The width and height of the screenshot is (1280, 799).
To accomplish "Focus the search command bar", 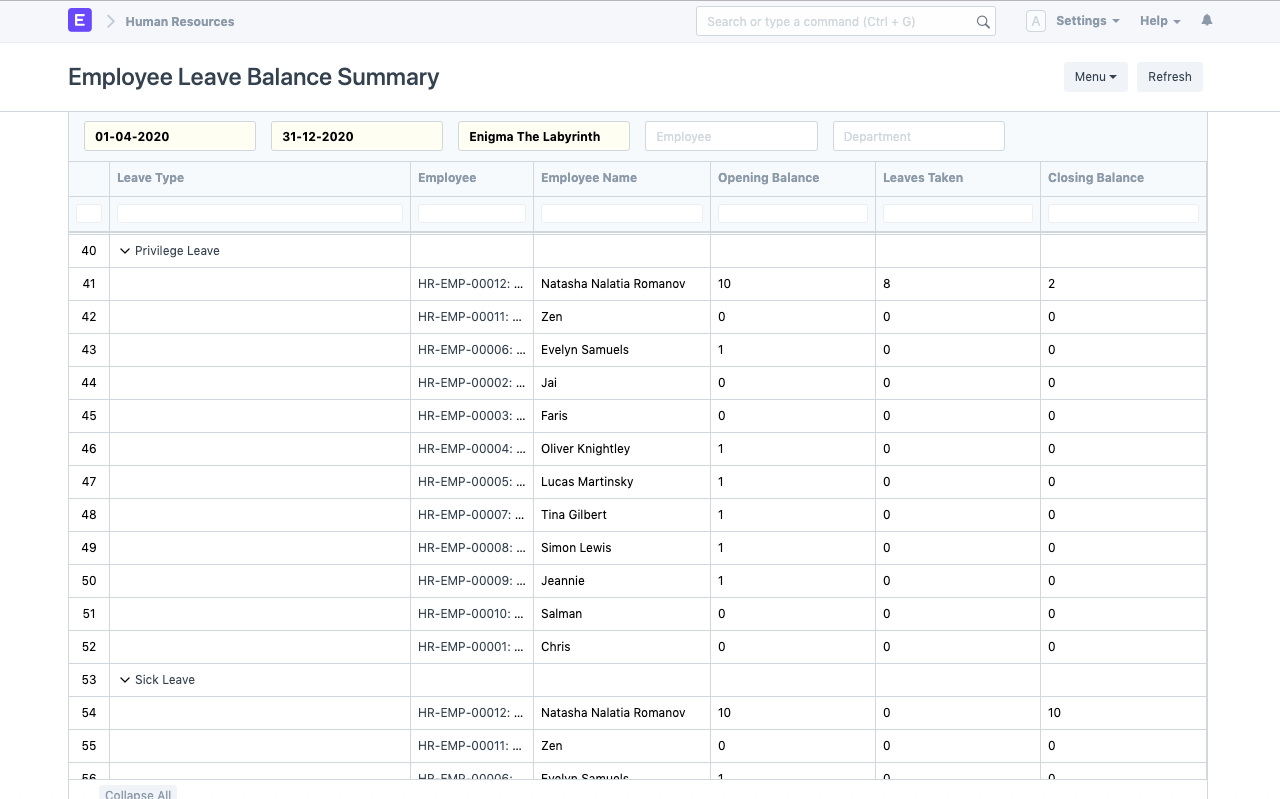I will point(846,21).
